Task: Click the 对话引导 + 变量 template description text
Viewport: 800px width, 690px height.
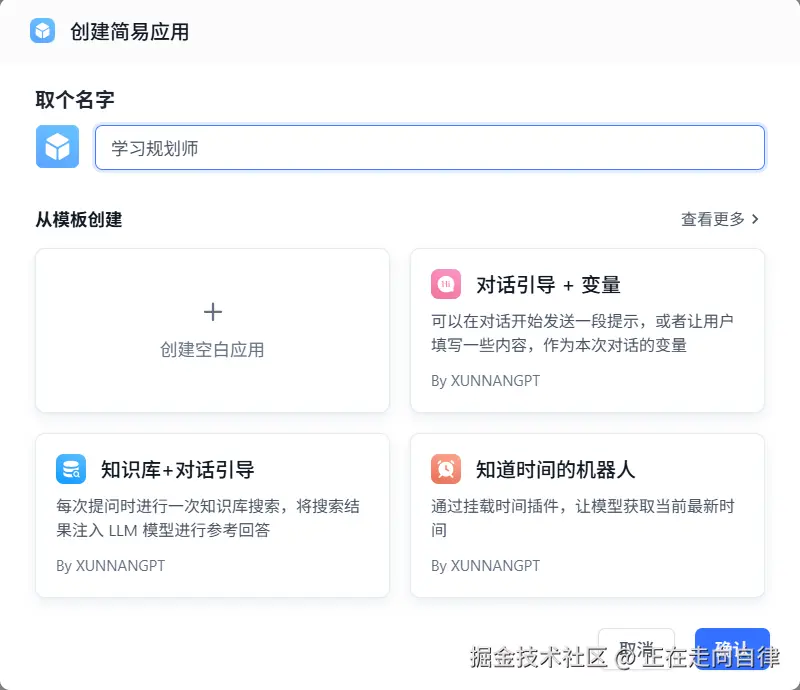Action: click(x=583, y=333)
